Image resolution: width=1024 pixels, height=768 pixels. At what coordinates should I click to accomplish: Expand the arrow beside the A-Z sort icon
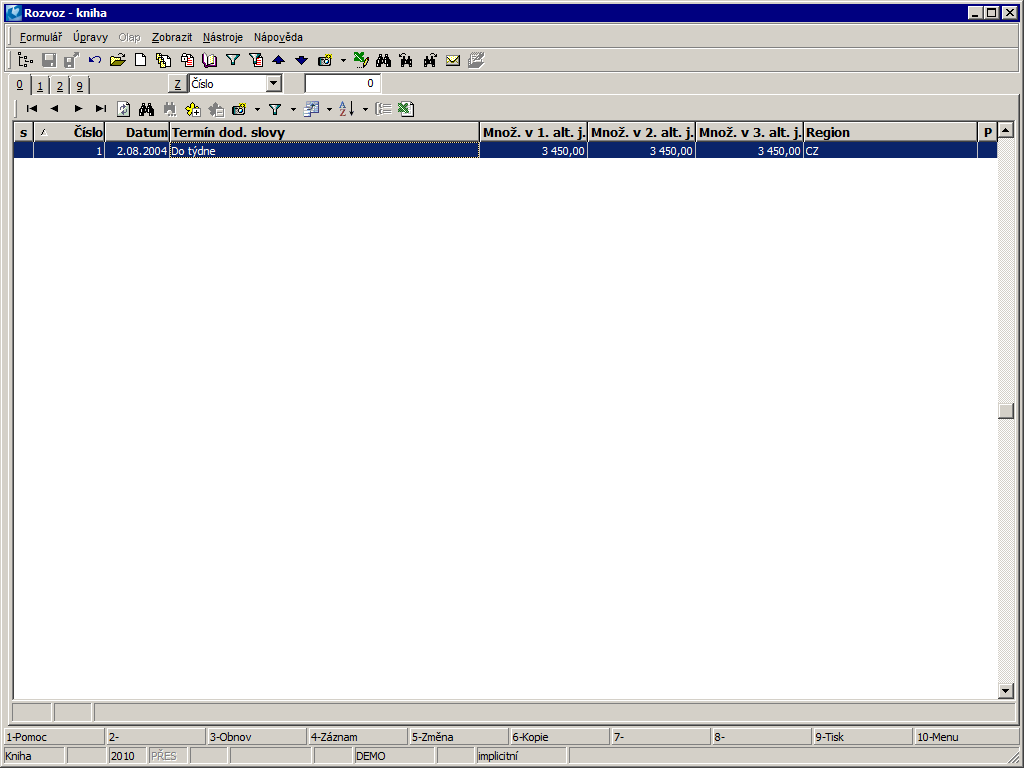point(365,109)
